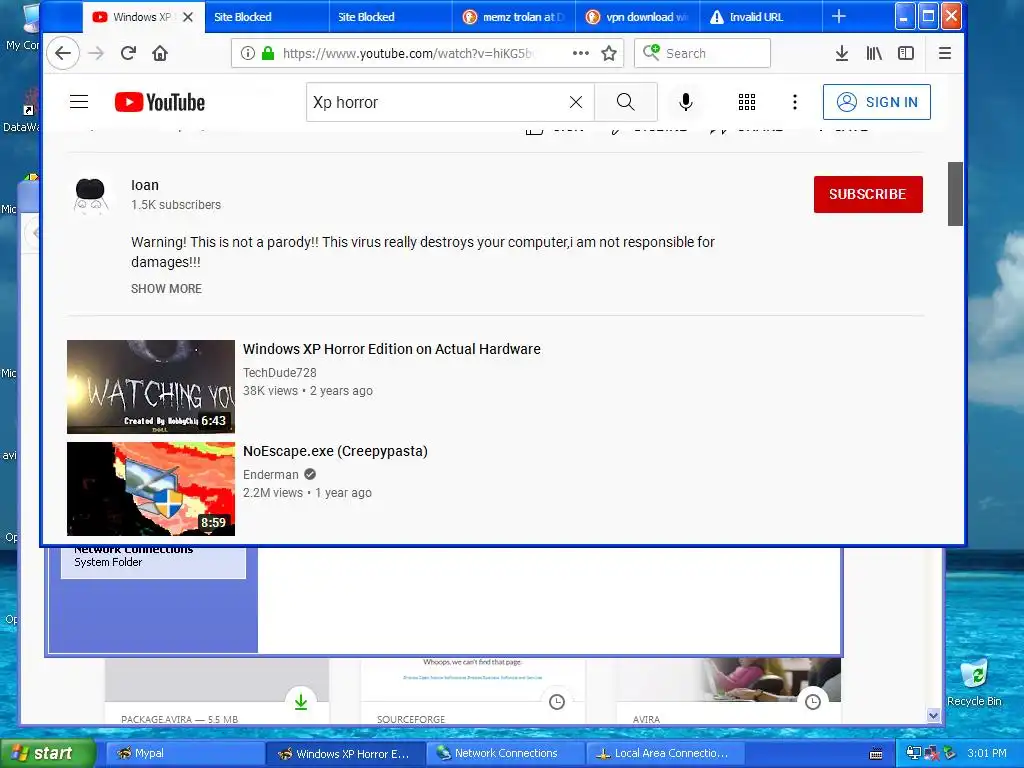
Task: Click the clock icon on SourceForge card
Action: click(557, 702)
